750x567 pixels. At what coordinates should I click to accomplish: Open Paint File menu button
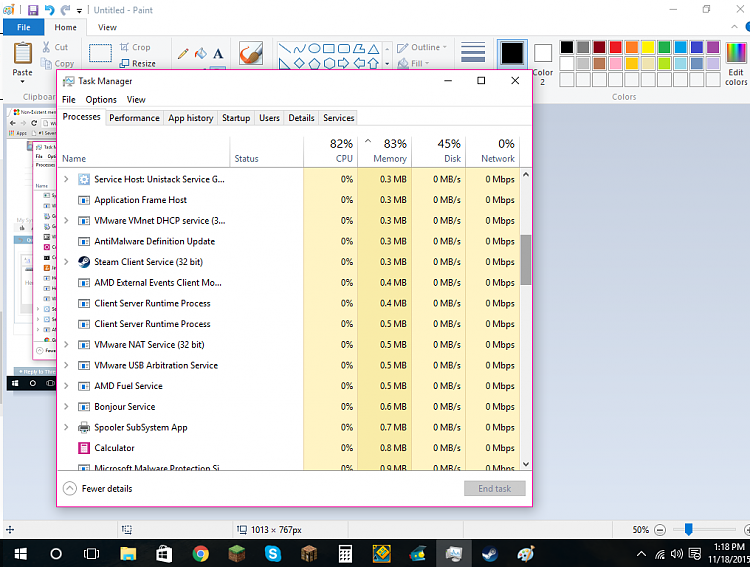[23, 27]
